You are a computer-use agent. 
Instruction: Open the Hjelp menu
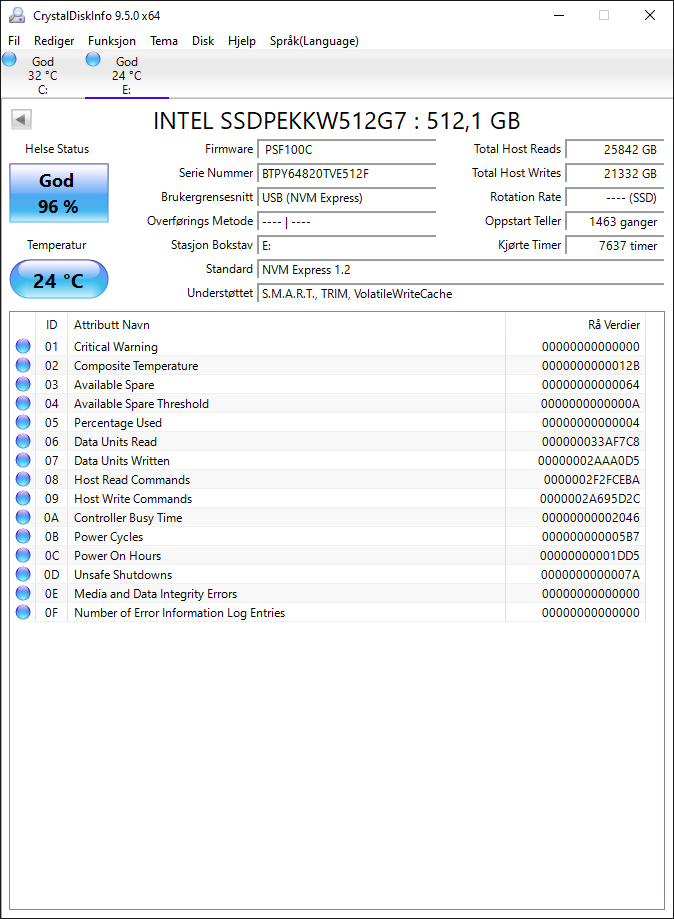241,40
